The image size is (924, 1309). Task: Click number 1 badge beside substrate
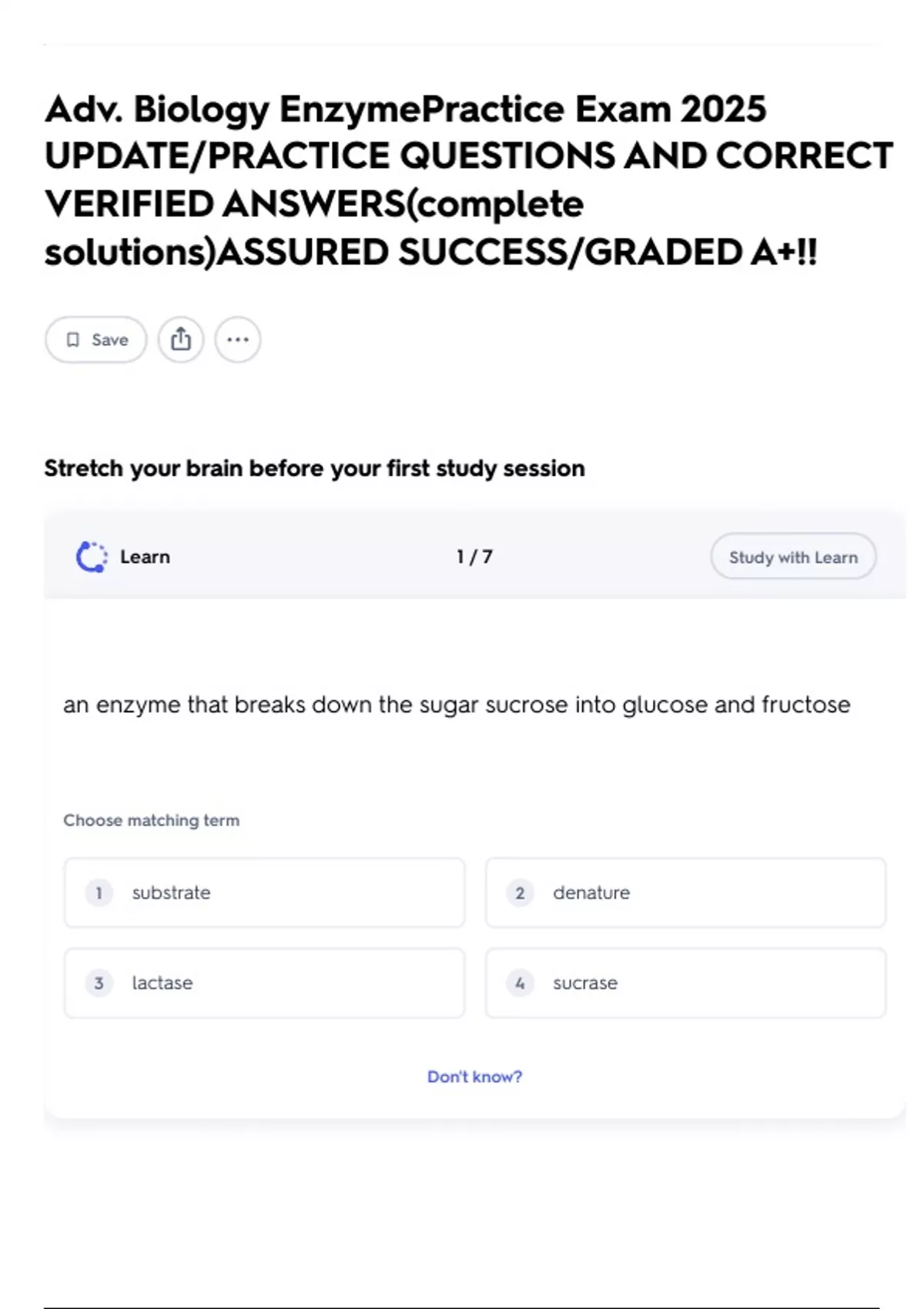(x=99, y=892)
